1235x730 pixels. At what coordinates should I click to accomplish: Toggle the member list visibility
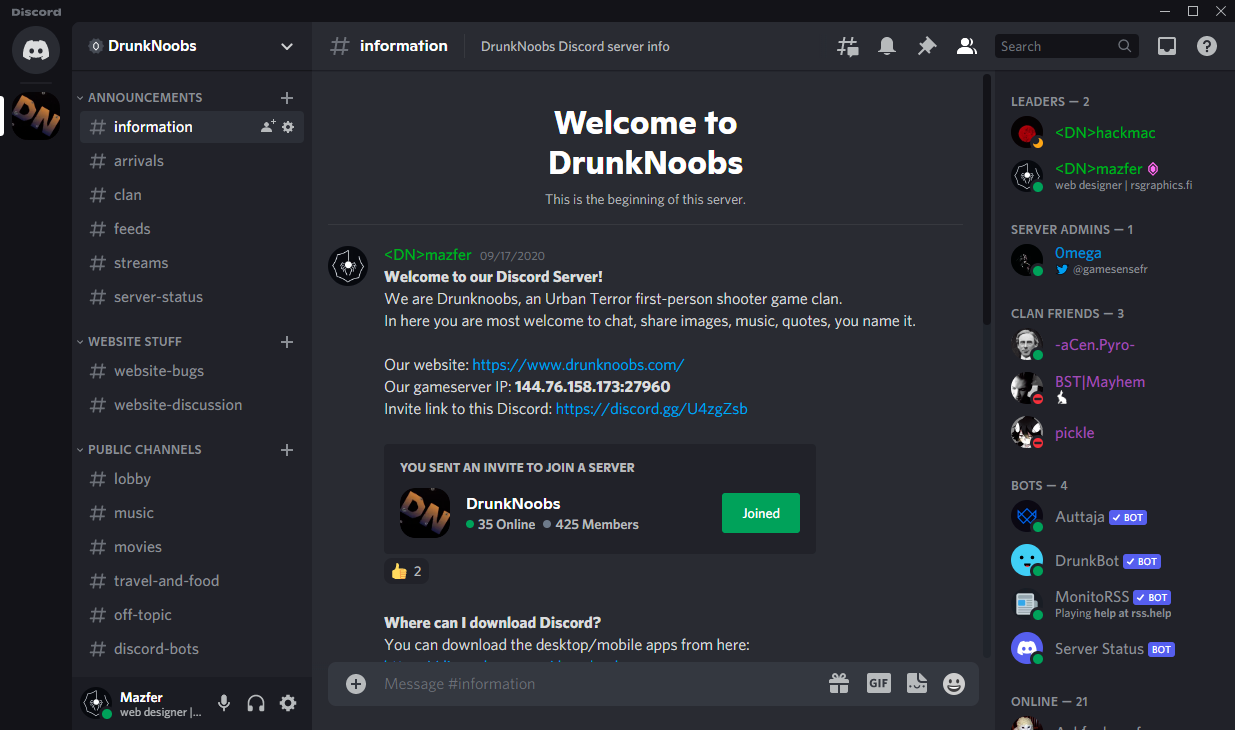(966, 46)
